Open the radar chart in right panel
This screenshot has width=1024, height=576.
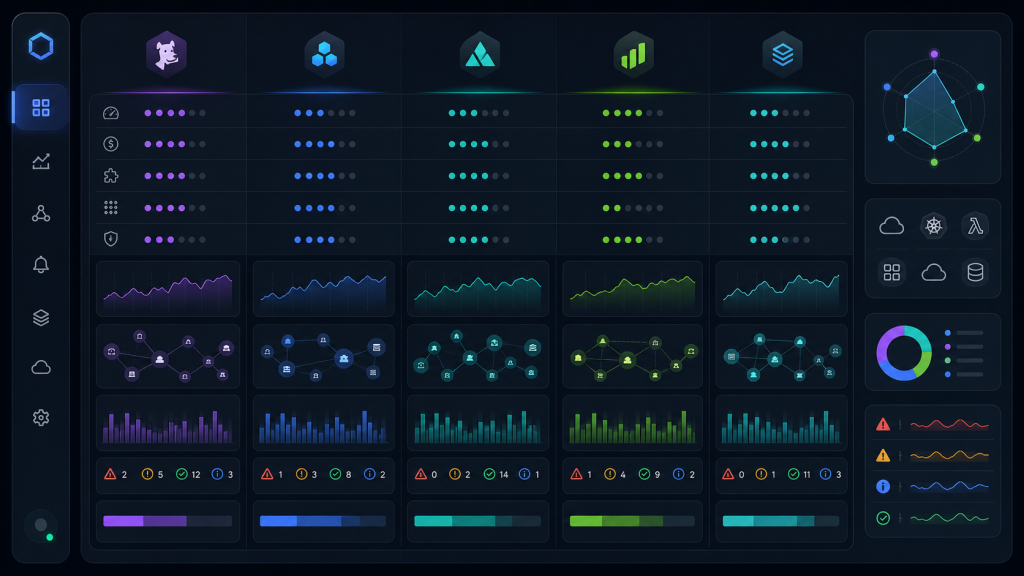tap(933, 107)
